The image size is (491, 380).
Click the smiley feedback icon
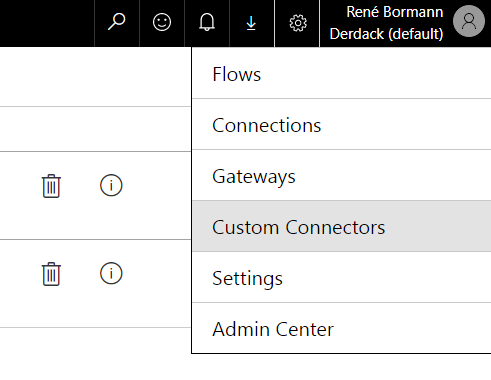[x=162, y=22]
